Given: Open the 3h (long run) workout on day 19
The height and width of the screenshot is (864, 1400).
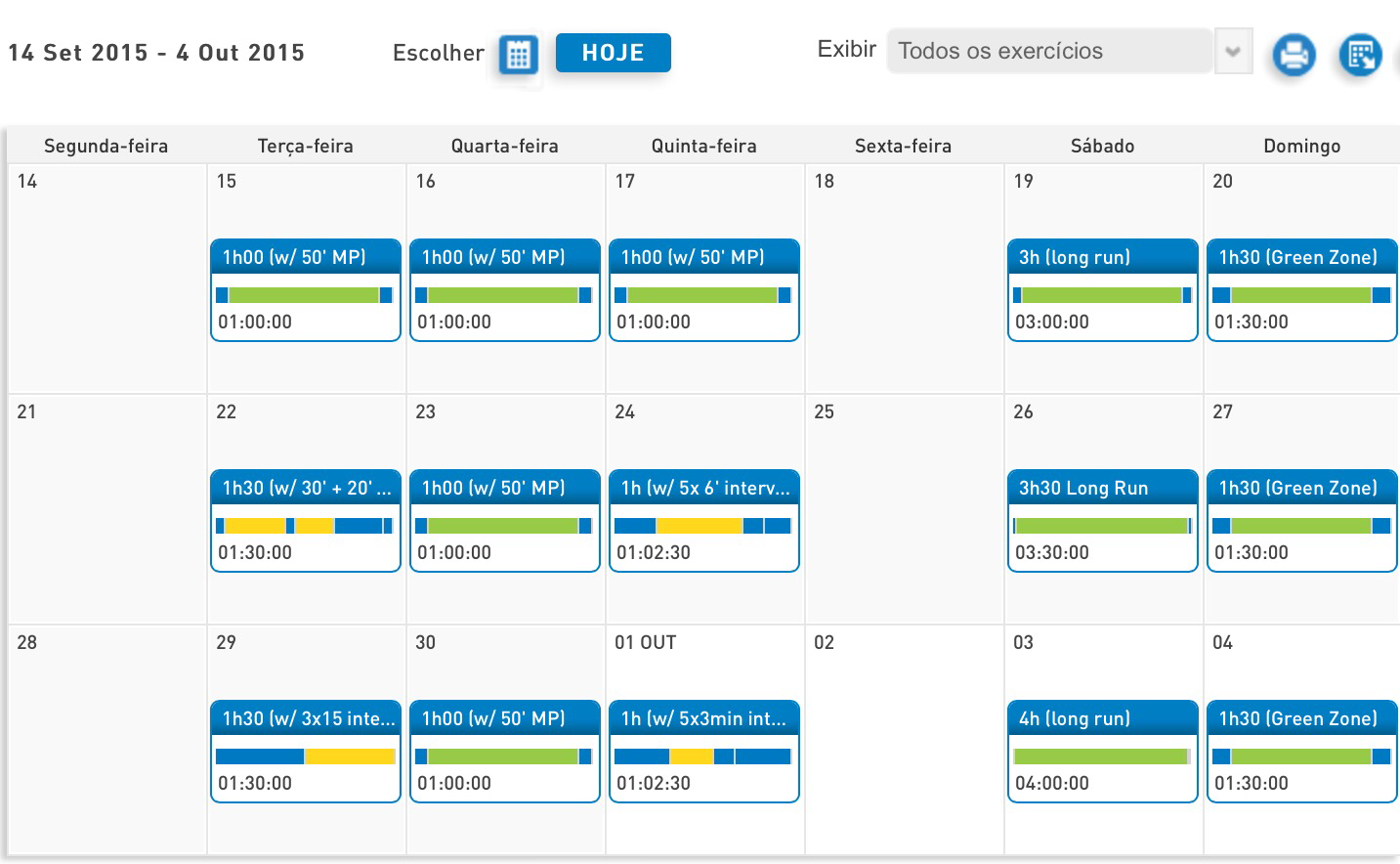Looking at the screenshot, I should (x=1102, y=258).
